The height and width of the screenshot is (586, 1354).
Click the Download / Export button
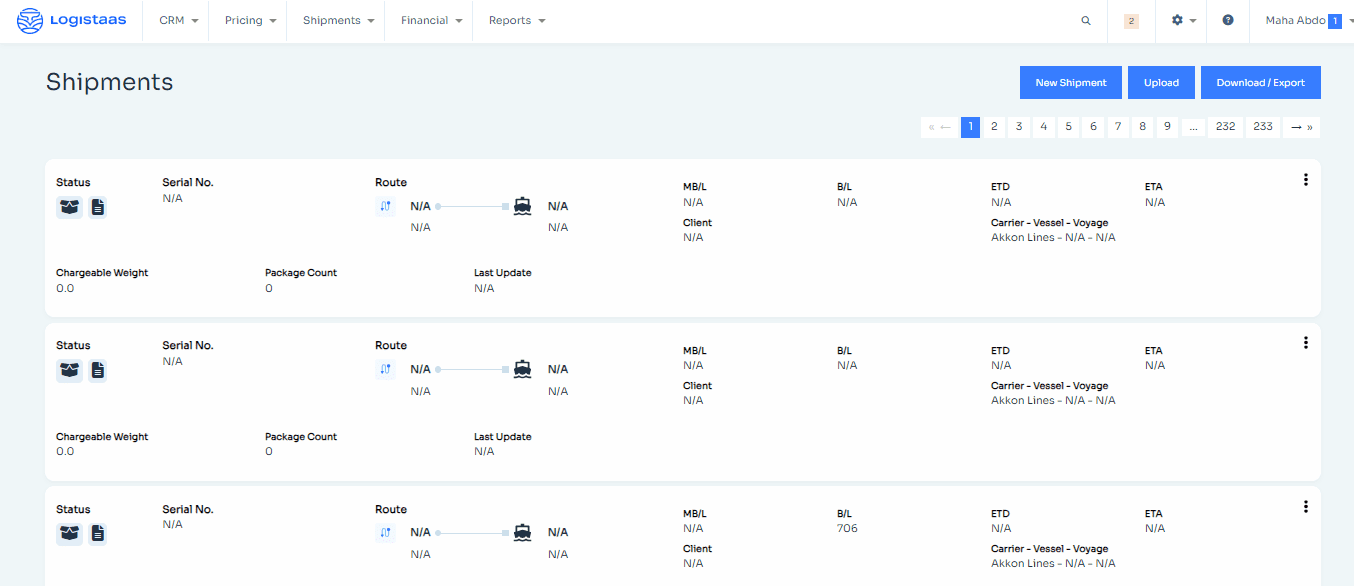click(1260, 83)
